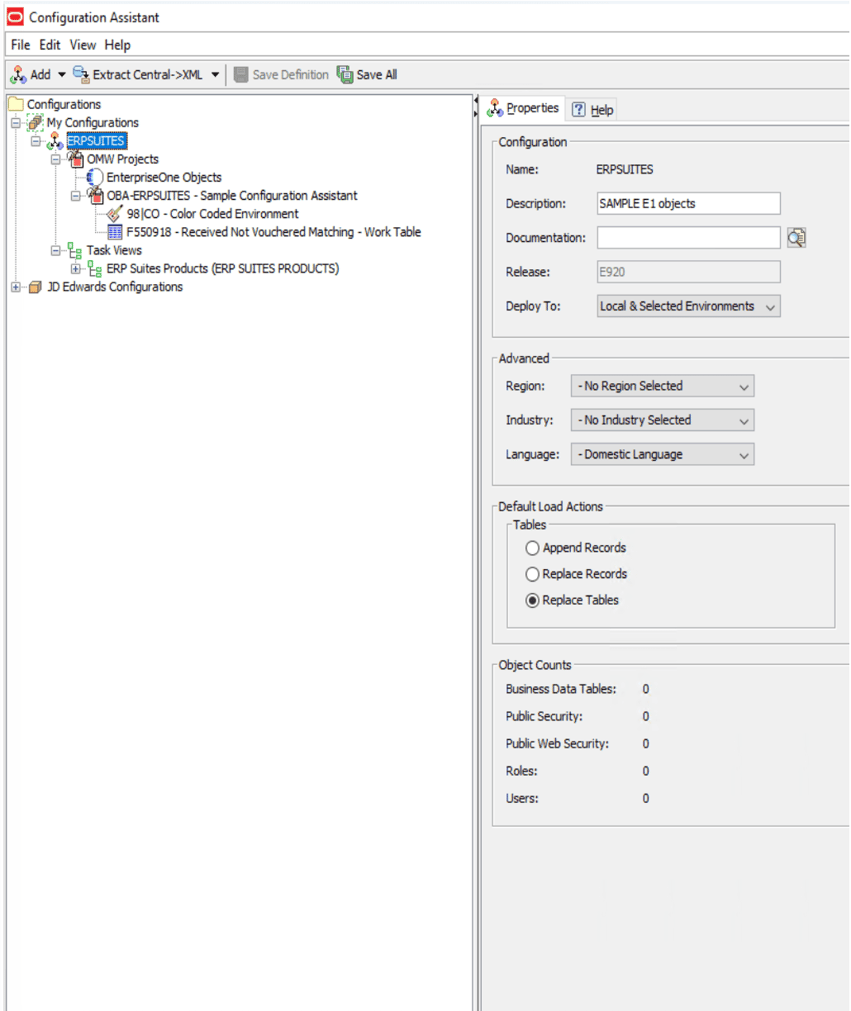
Task: Click the EnterpriseOne Objects icon
Action: 95,177
